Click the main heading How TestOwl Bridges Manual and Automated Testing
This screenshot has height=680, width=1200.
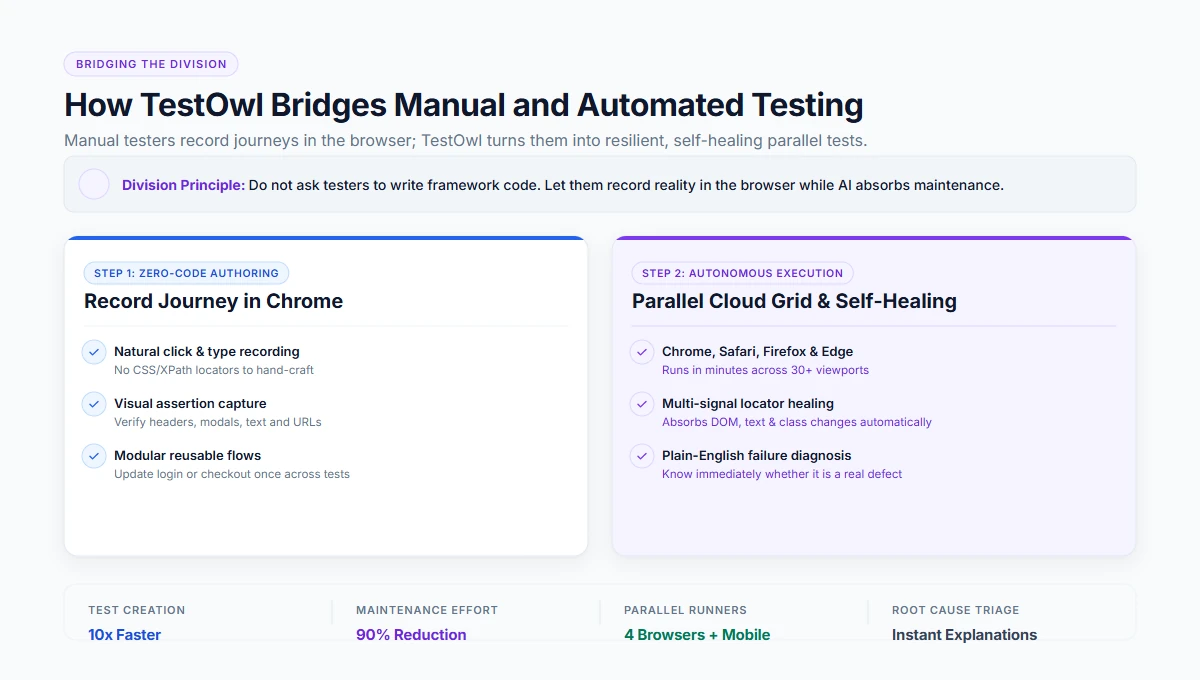coord(464,105)
